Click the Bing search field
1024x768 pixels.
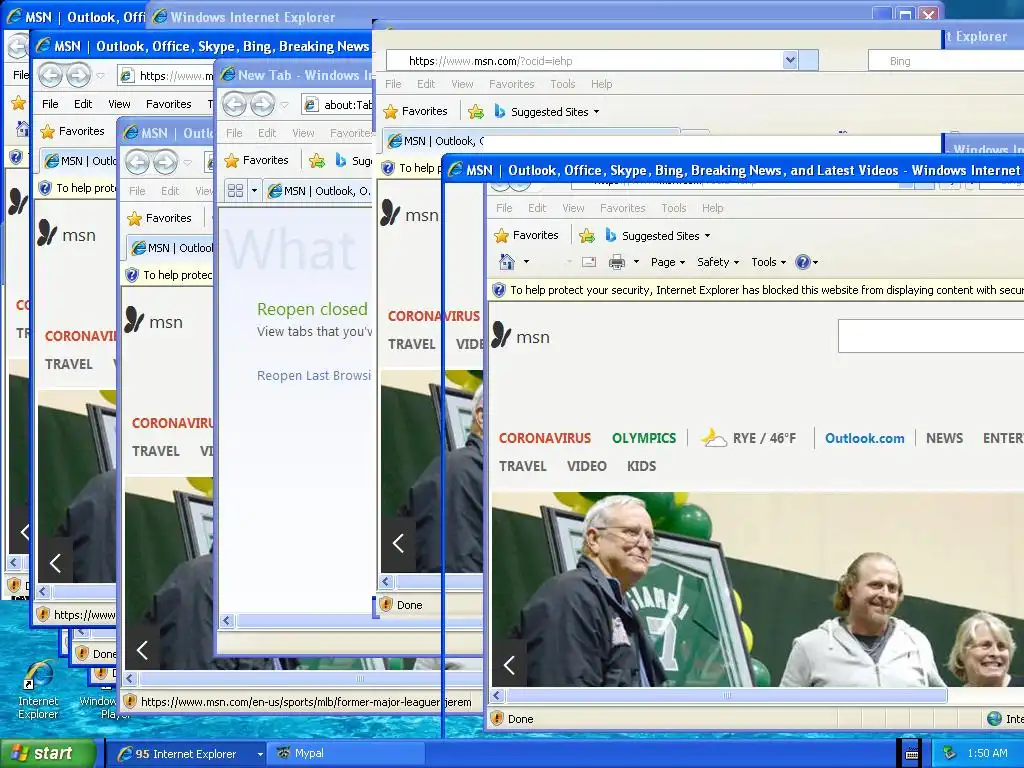(x=946, y=61)
